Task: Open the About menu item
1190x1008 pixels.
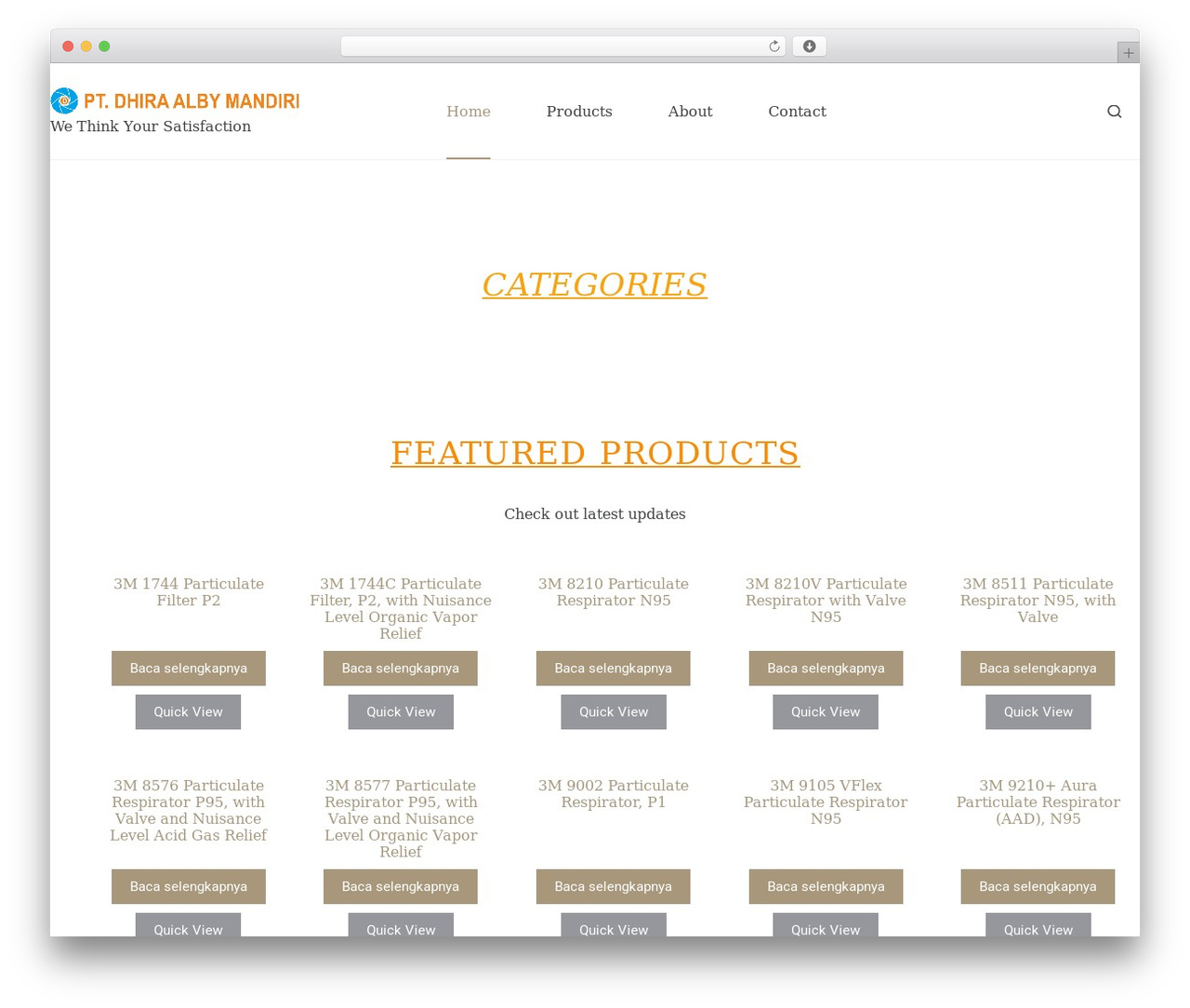Action: 690,112
